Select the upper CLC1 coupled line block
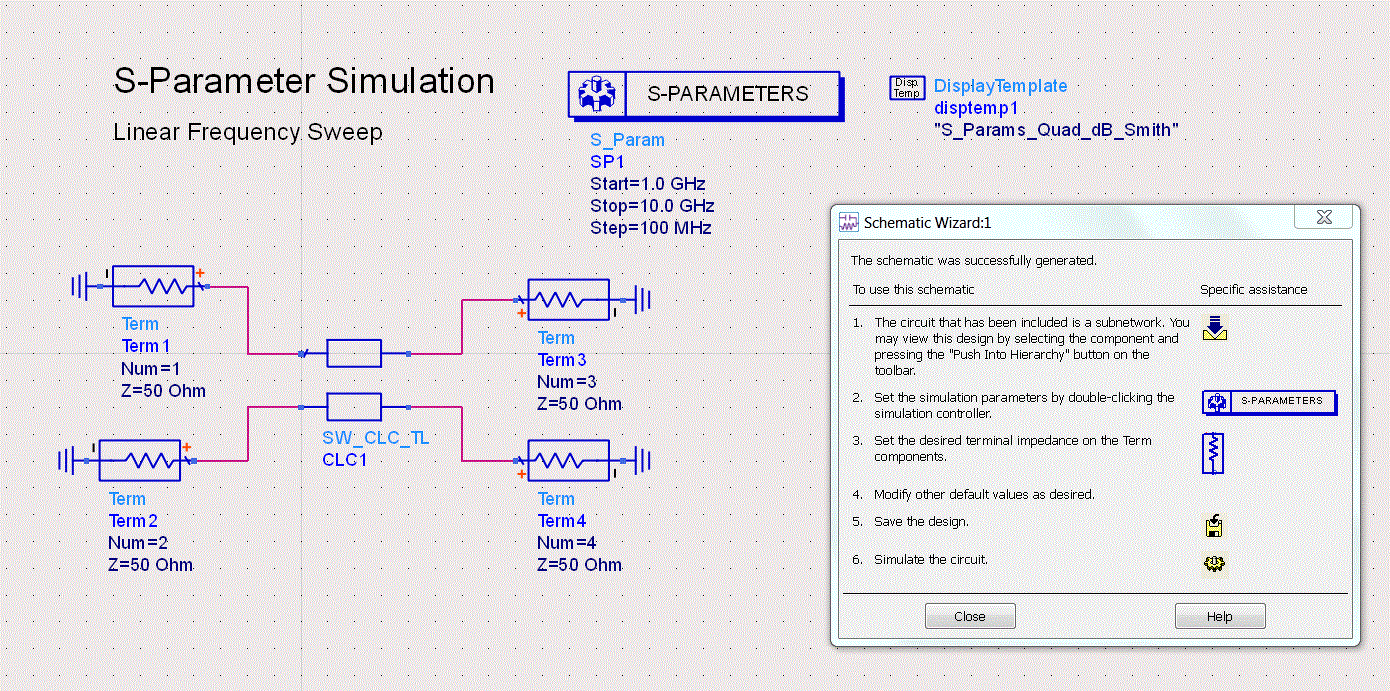This screenshot has height=691, width=1390. click(354, 353)
